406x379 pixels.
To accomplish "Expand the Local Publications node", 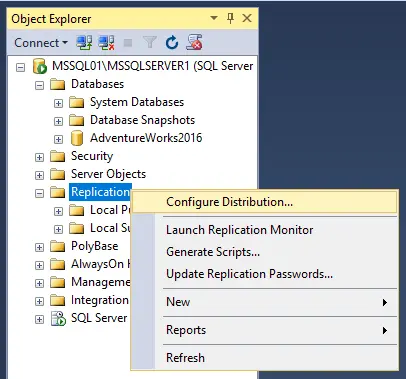I will click(58, 211).
